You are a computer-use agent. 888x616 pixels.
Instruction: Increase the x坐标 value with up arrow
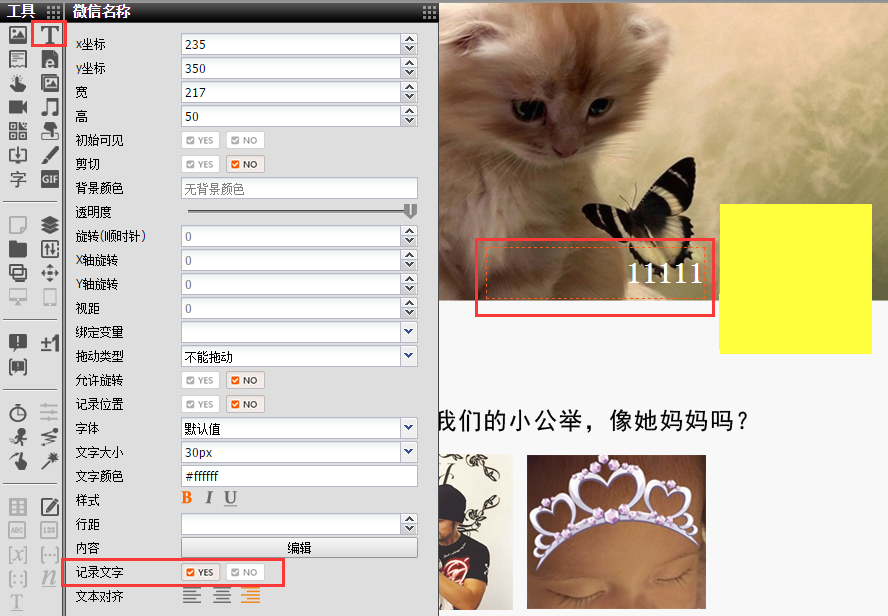[409, 39]
